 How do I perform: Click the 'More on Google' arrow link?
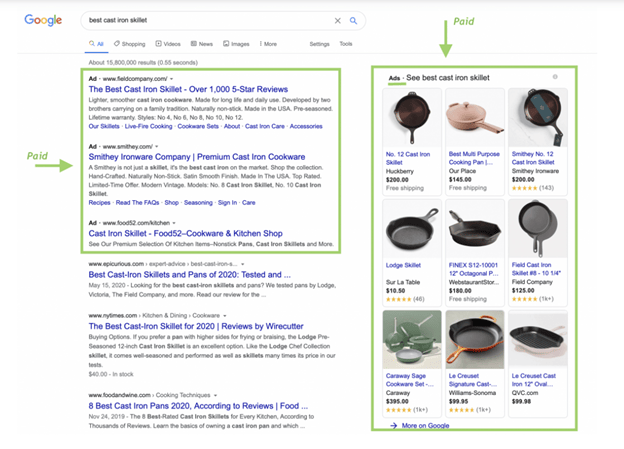(420, 426)
